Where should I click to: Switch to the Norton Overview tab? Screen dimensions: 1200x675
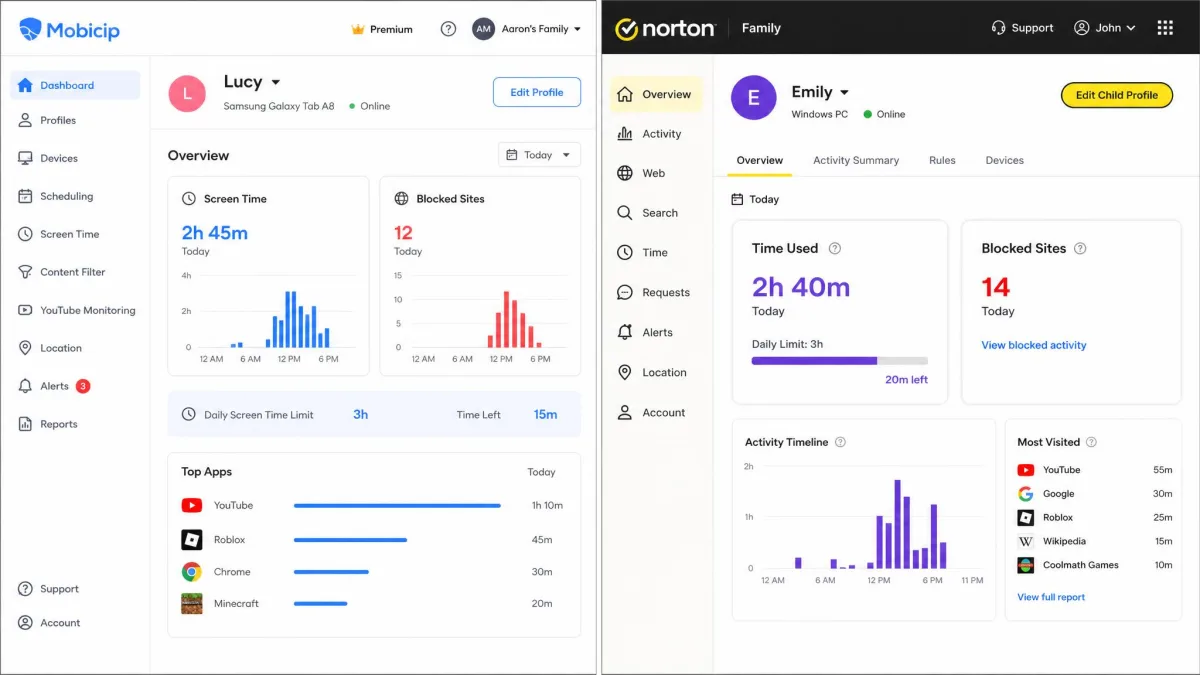coord(760,160)
